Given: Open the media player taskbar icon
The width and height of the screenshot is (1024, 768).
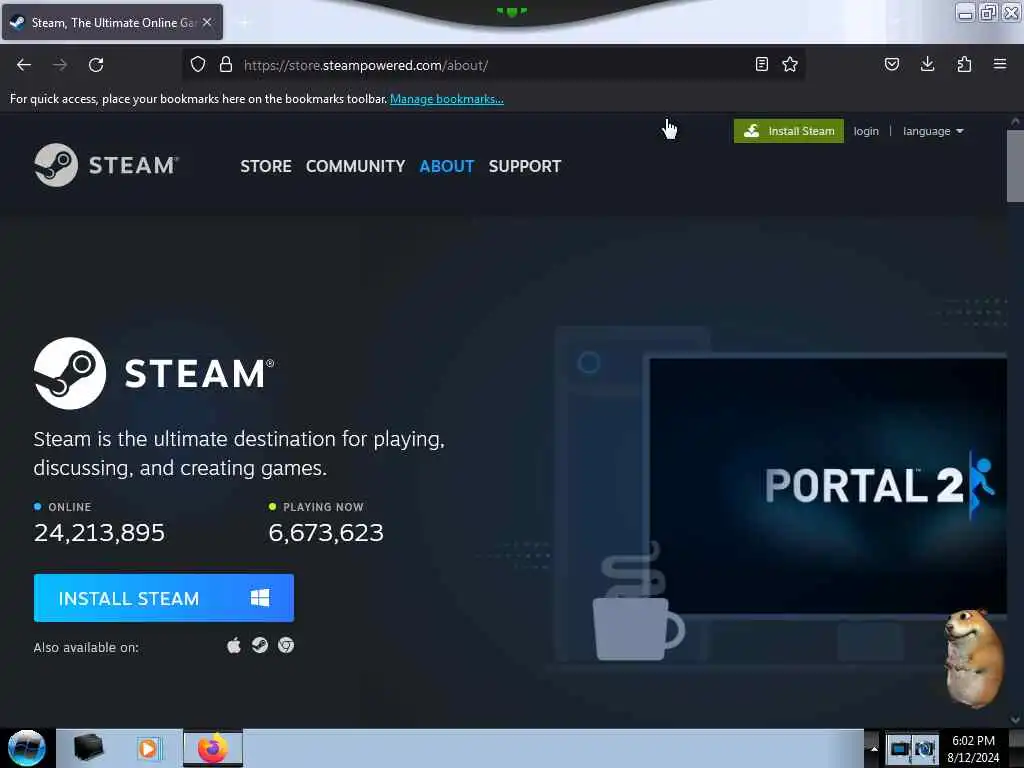Looking at the screenshot, I should (148, 748).
